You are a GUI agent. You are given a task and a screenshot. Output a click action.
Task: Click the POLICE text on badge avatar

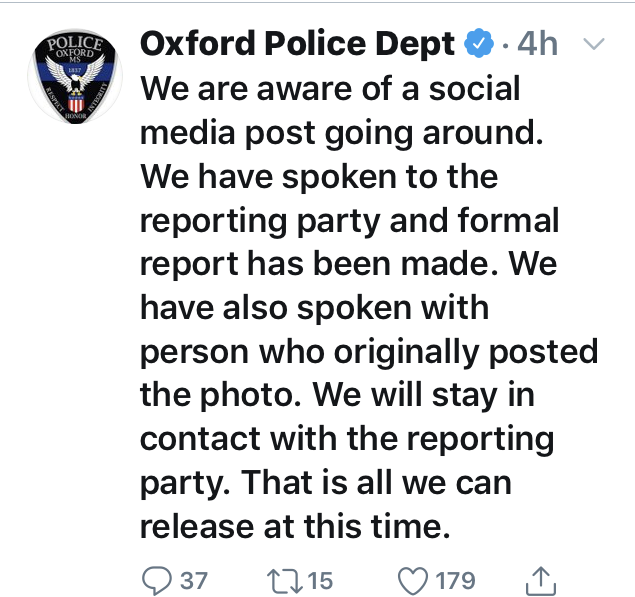click(68, 44)
